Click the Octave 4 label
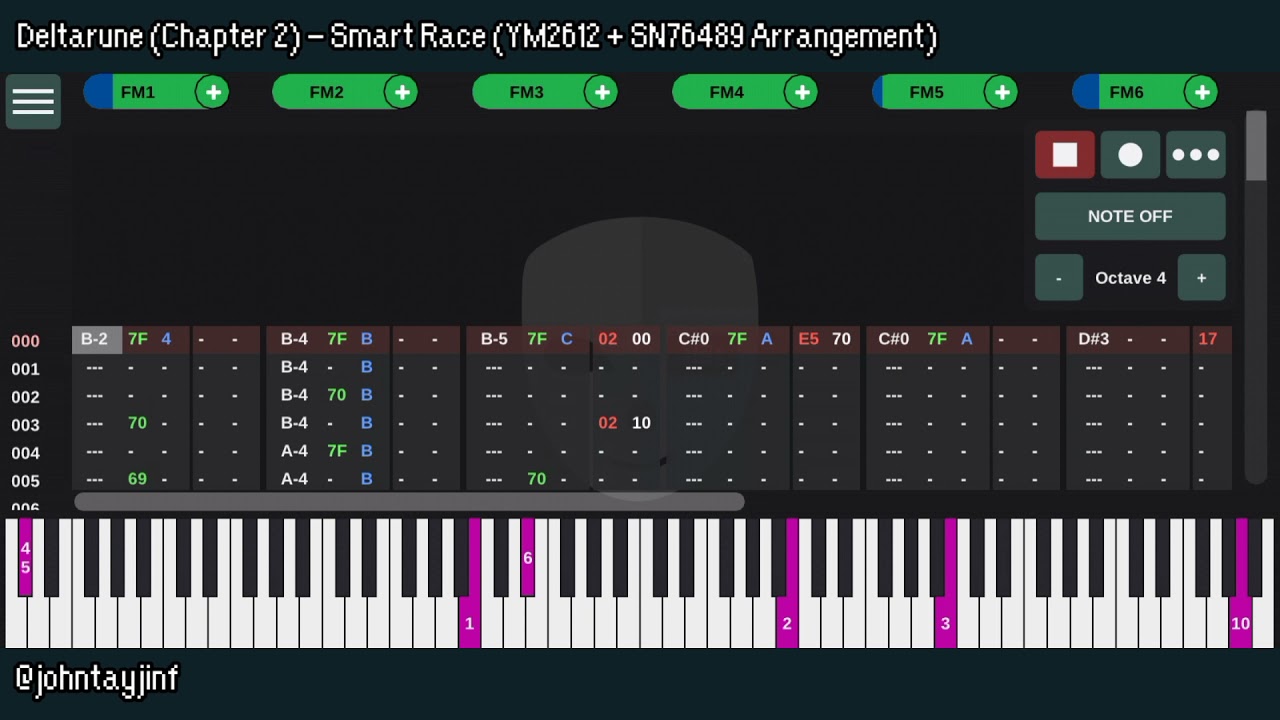The width and height of the screenshot is (1280, 720). (1130, 278)
